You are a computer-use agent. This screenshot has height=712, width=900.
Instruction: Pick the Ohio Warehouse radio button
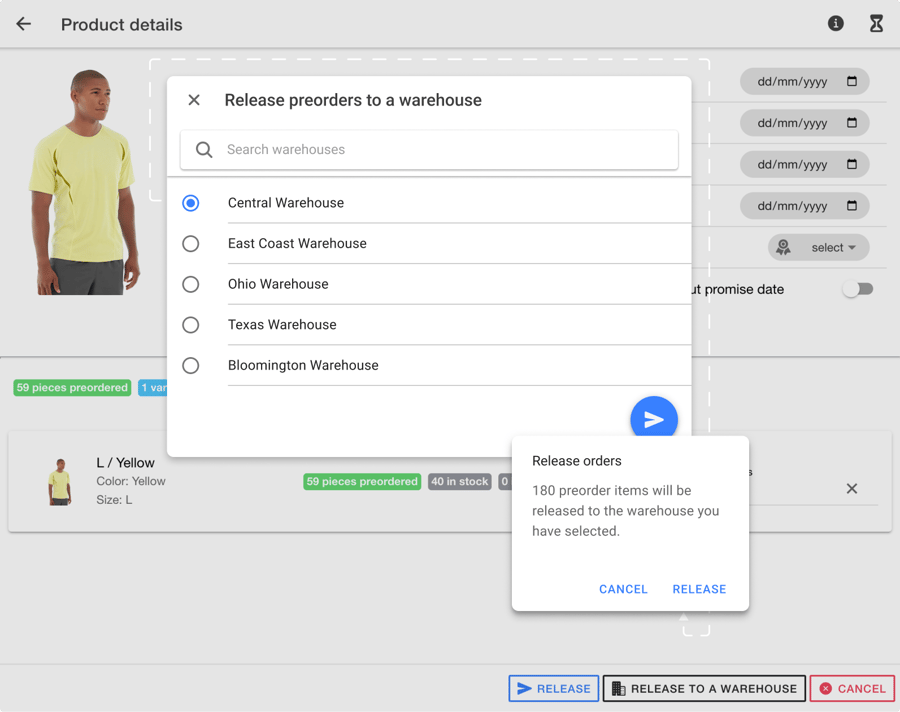[191, 284]
